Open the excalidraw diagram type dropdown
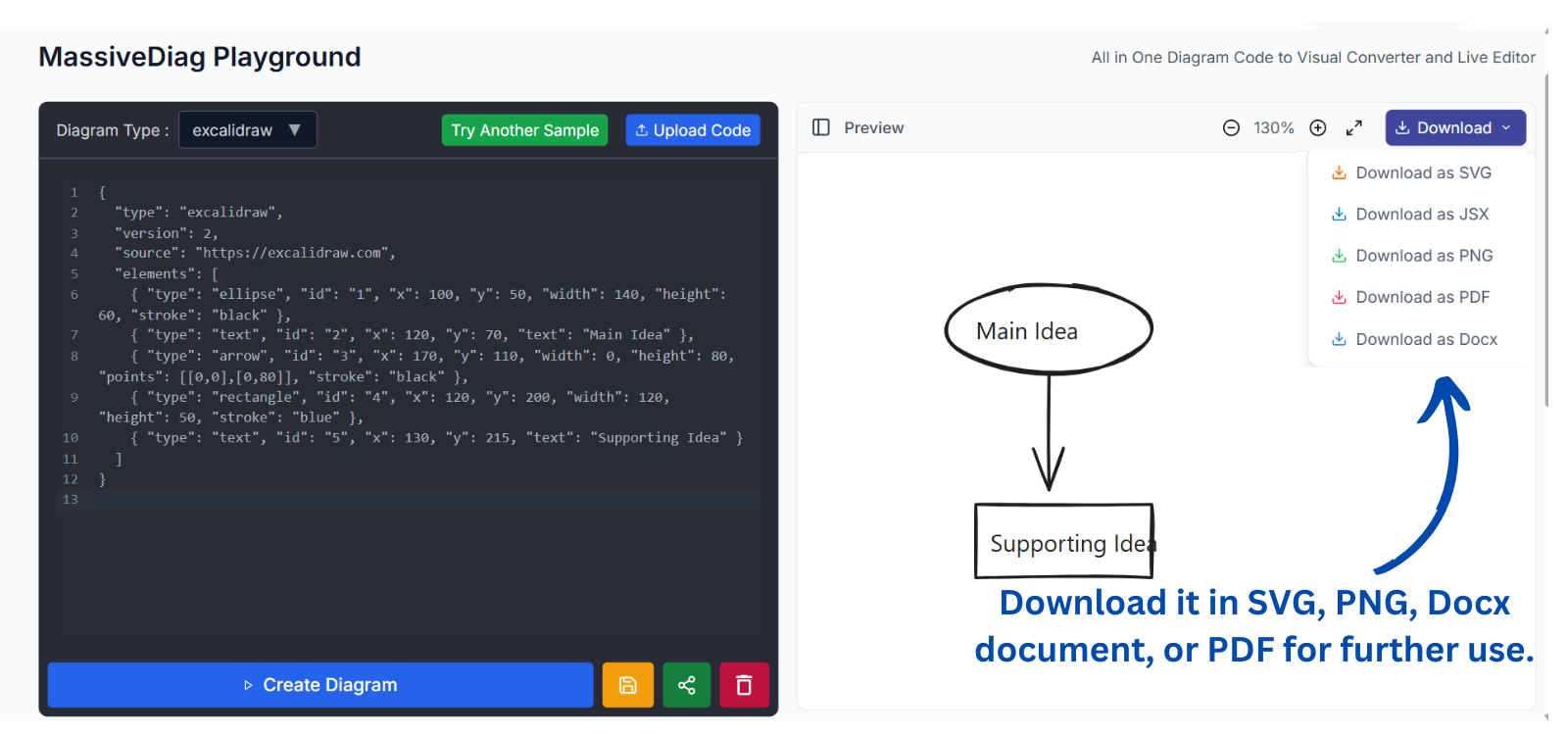The height and width of the screenshot is (735, 1568). click(x=247, y=130)
